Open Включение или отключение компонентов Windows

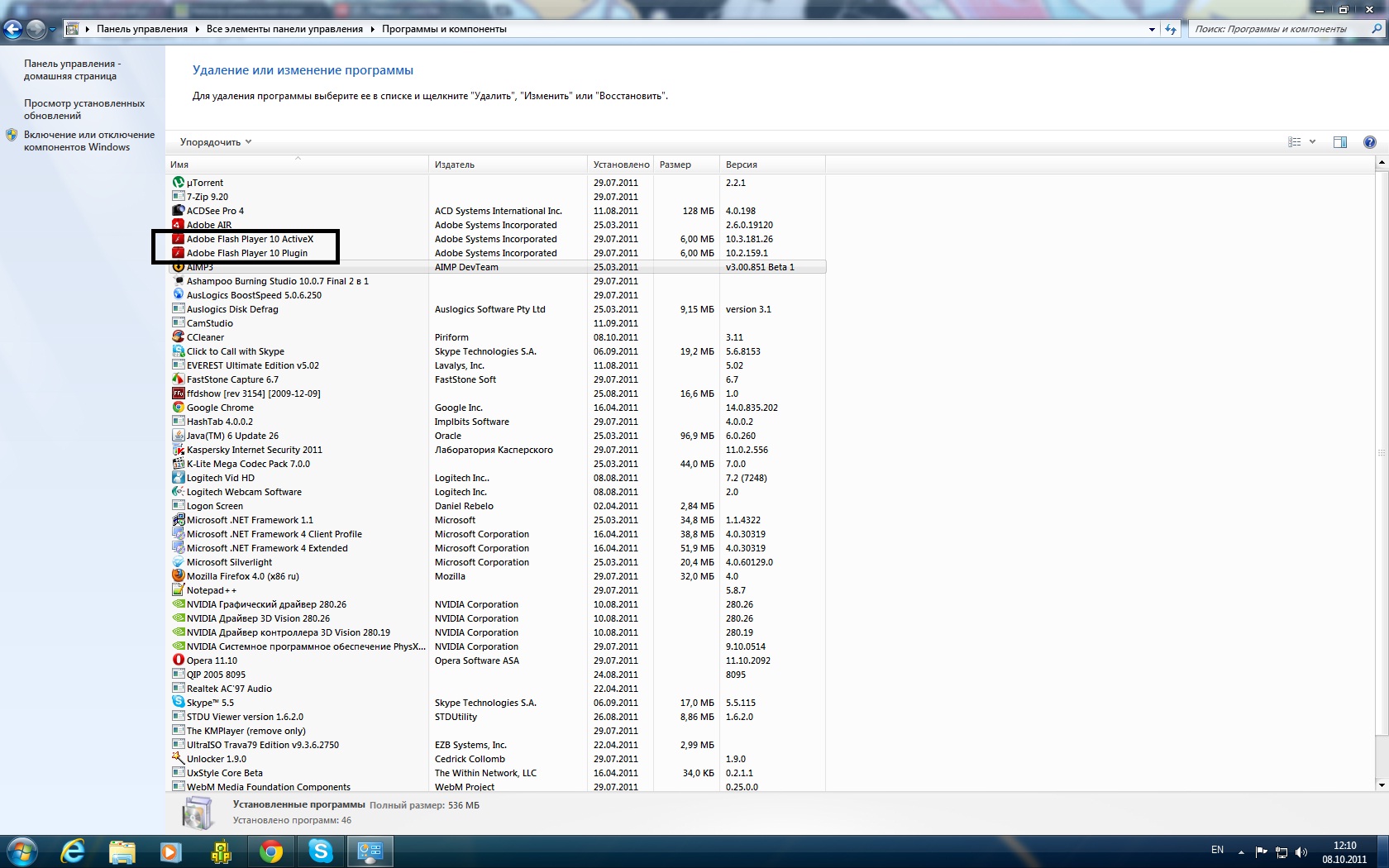pyautogui.click(x=89, y=141)
